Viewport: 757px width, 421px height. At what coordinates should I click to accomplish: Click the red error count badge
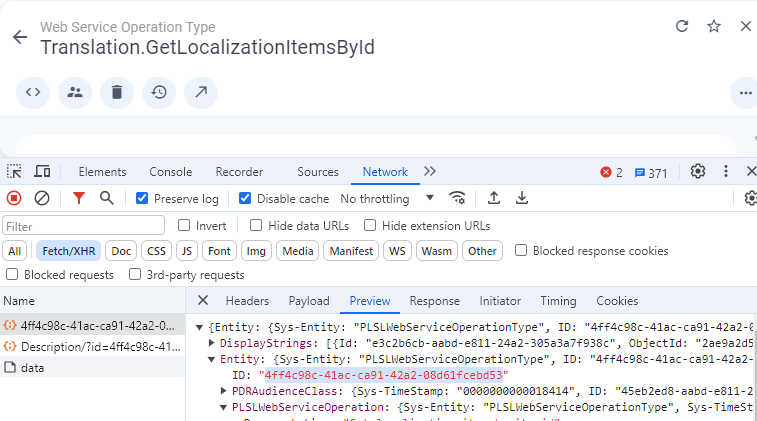click(611, 172)
